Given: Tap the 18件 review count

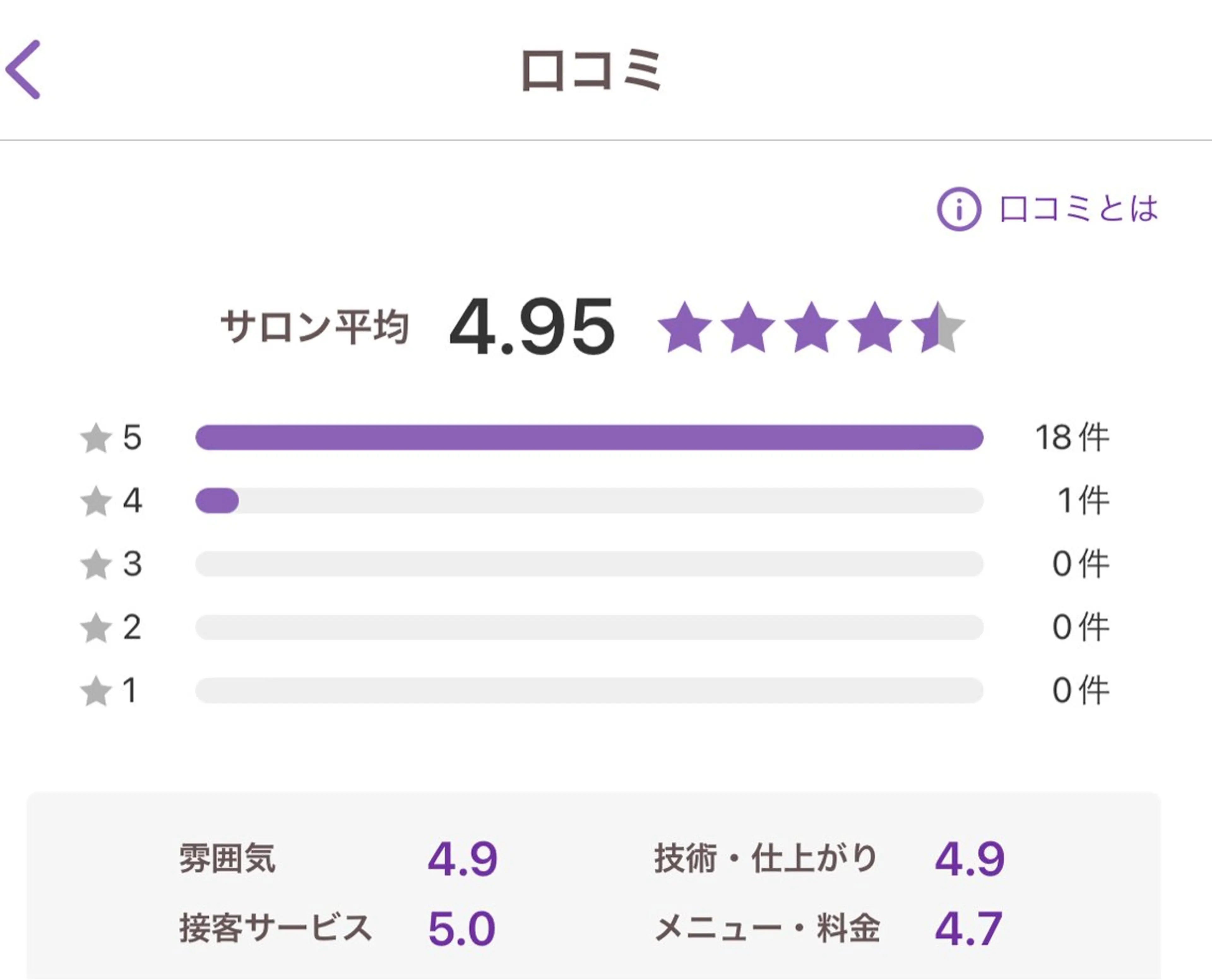Looking at the screenshot, I should (x=1071, y=438).
